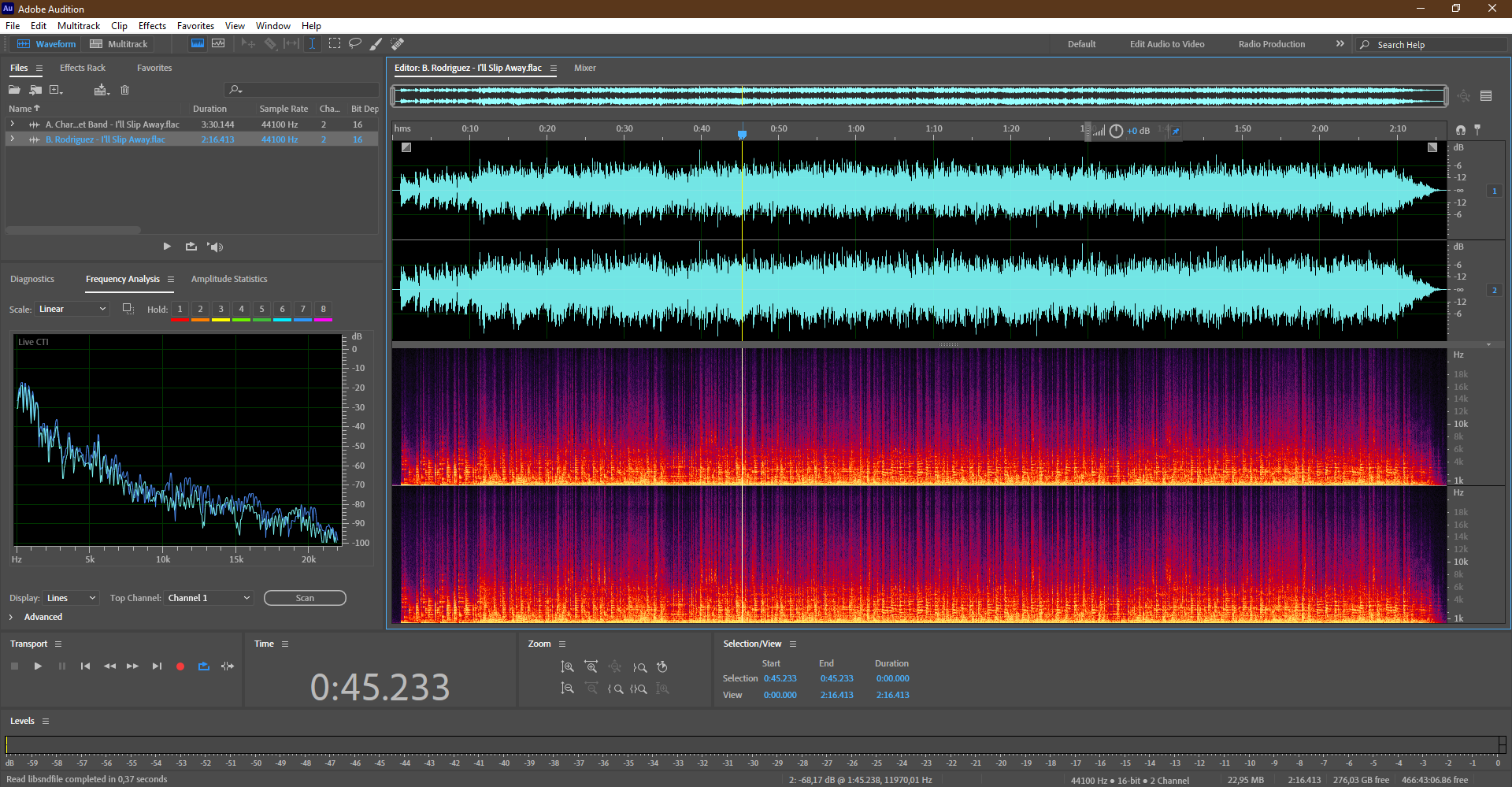Open the Multitrack menu in menu bar

79,26
